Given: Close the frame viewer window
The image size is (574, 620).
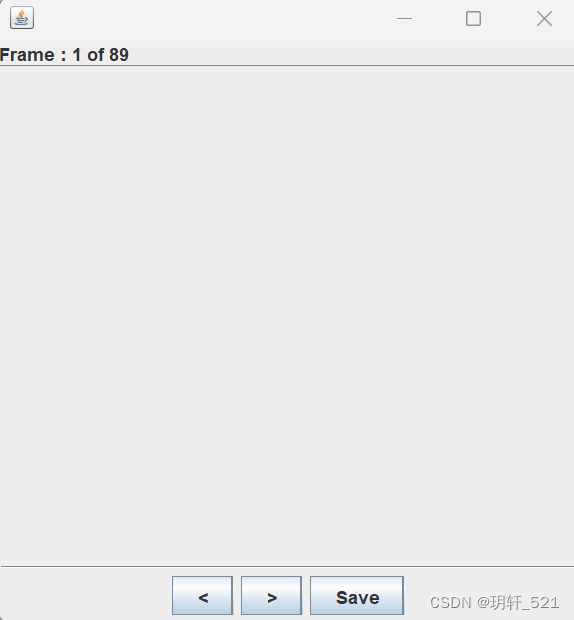Looking at the screenshot, I should click(544, 18).
